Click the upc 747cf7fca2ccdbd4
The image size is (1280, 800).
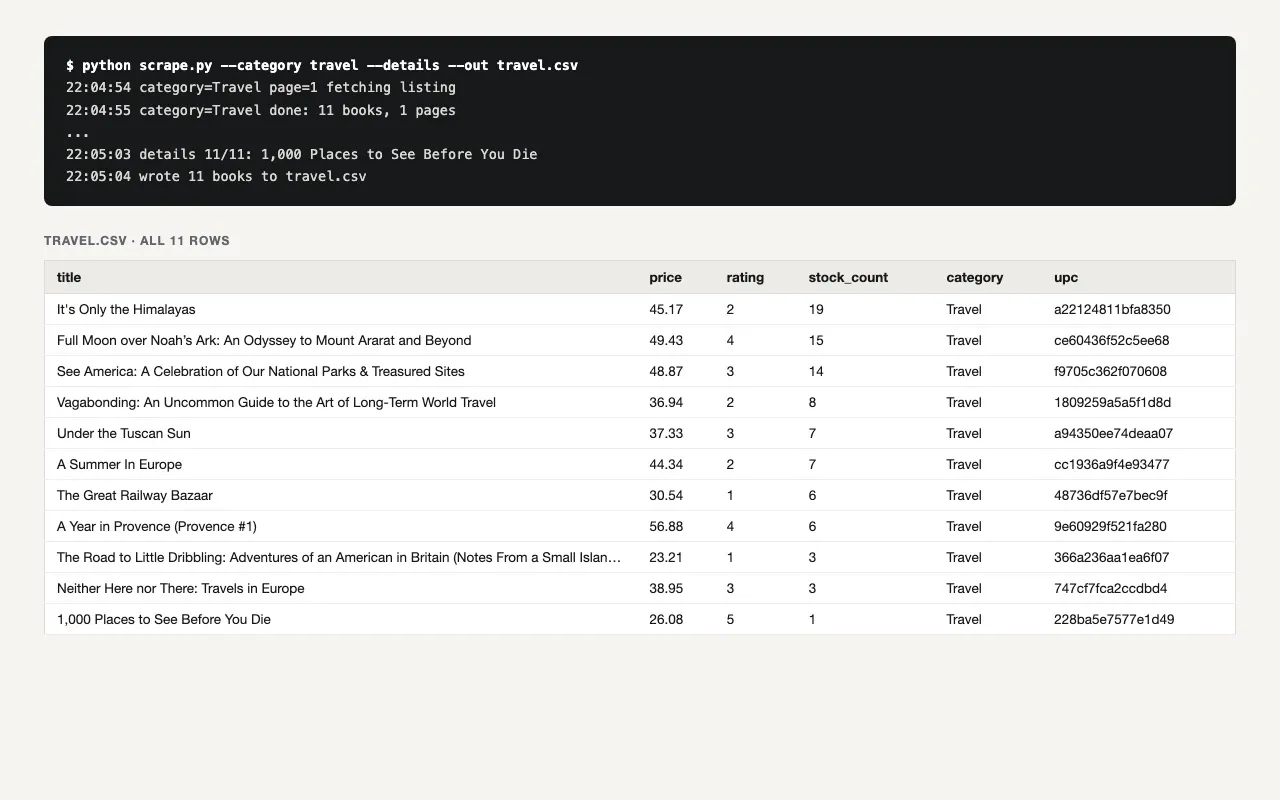(1111, 588)
